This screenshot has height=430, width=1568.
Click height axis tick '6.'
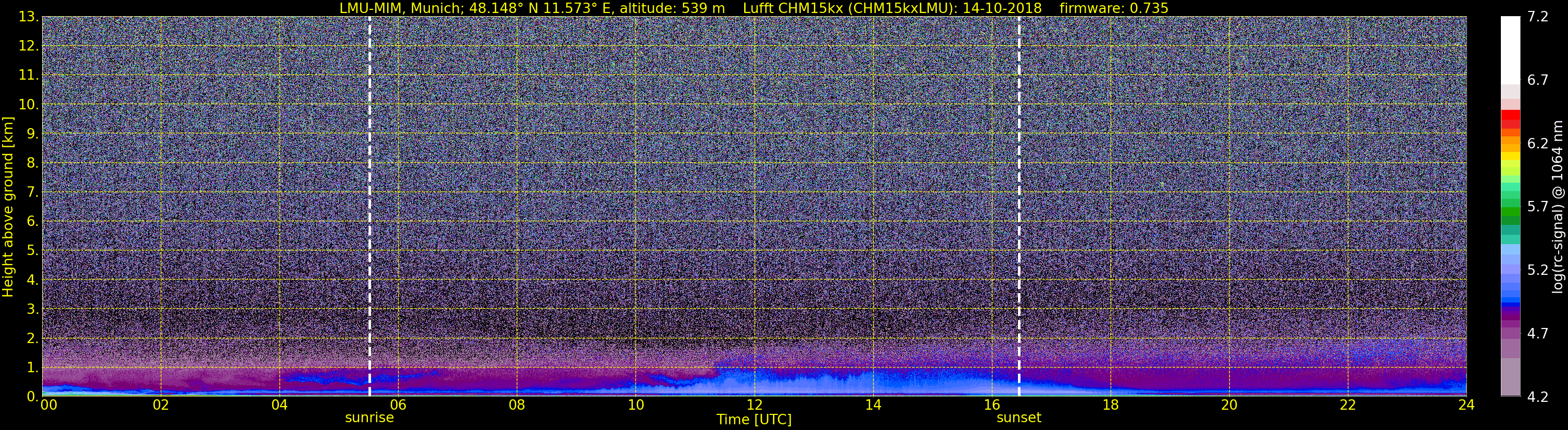click(x=32, y=221)
